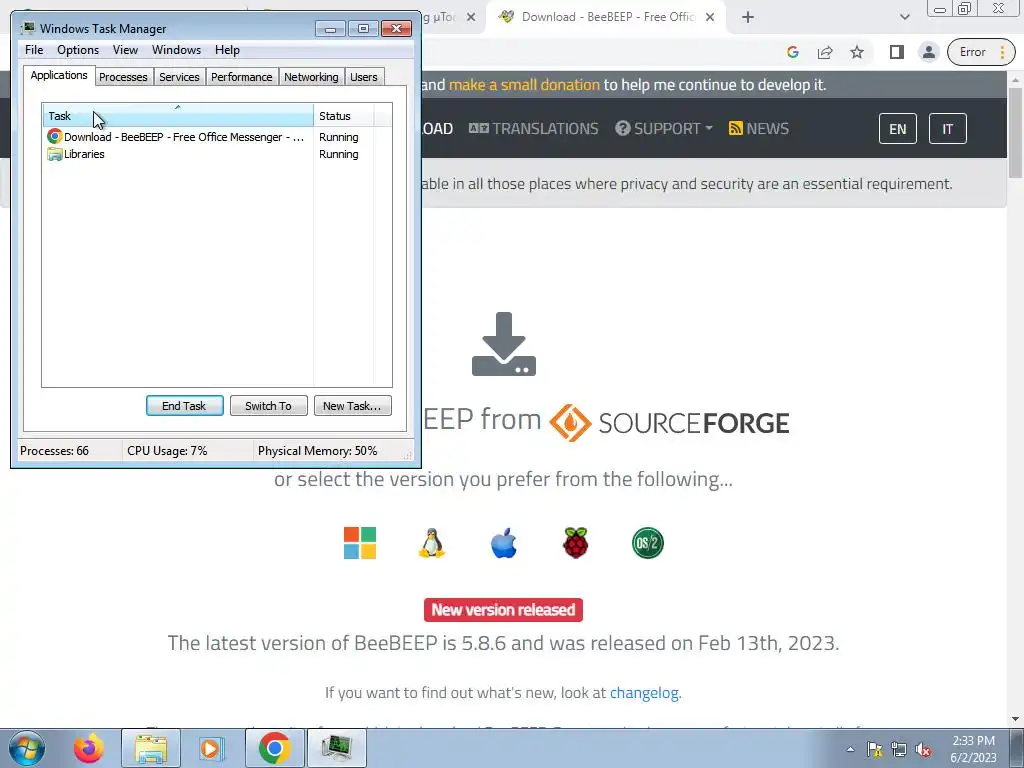
Task: Click the New Task... button
Action: [x=352, y=406]
